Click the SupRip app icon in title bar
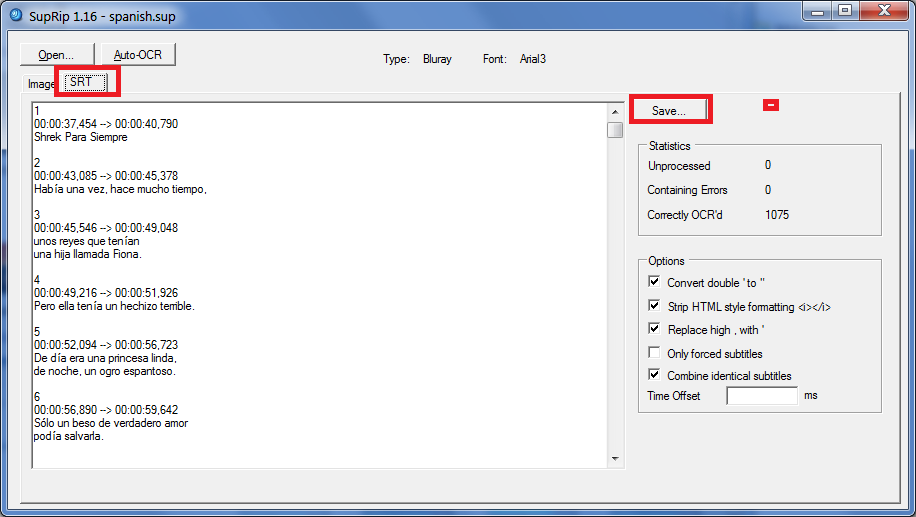 [16, 15]
